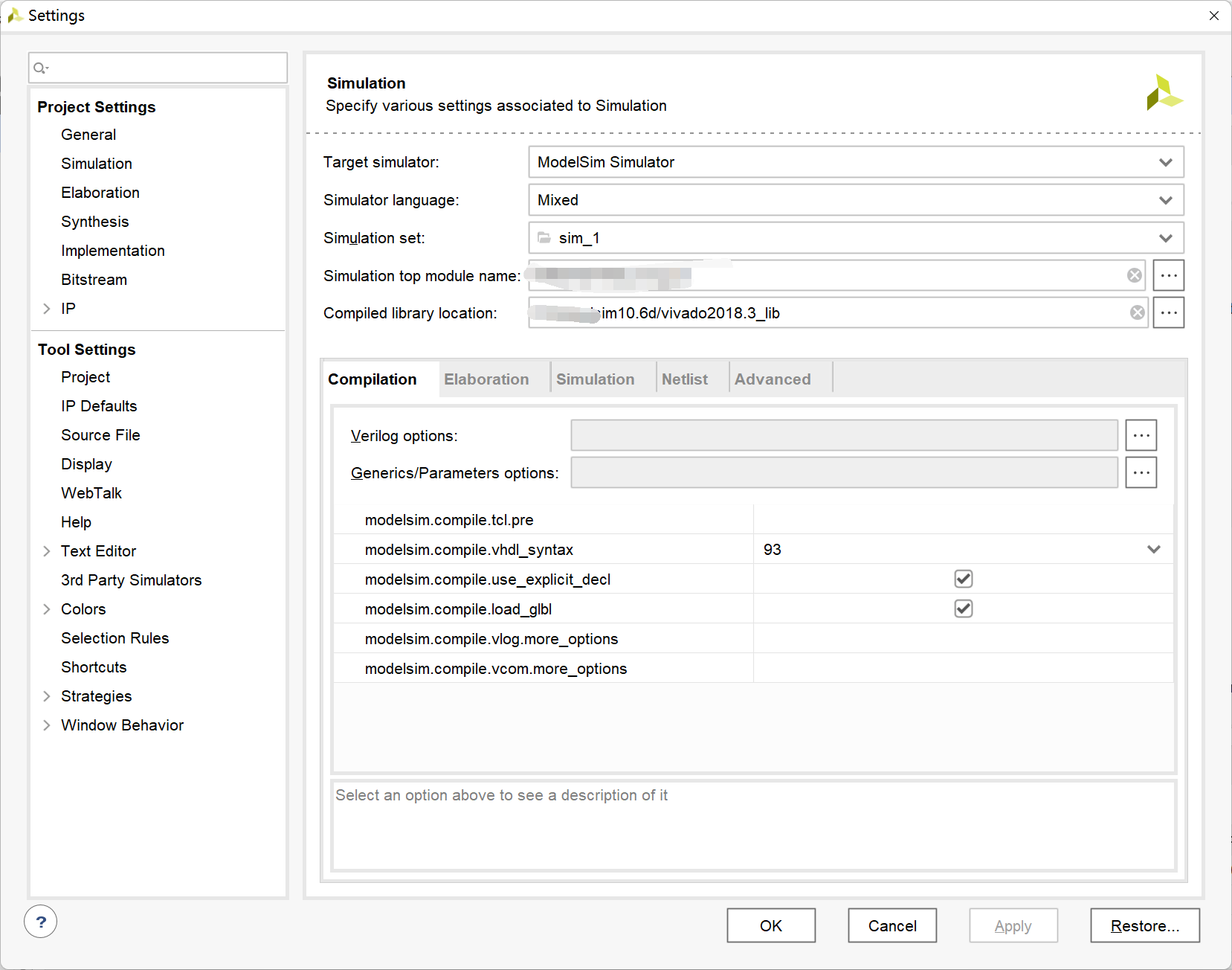Open the vhdl_syntax version dropdown
Image resolution: width=1232 pixels, height=970 pixels.
(x=1153, y=550)
